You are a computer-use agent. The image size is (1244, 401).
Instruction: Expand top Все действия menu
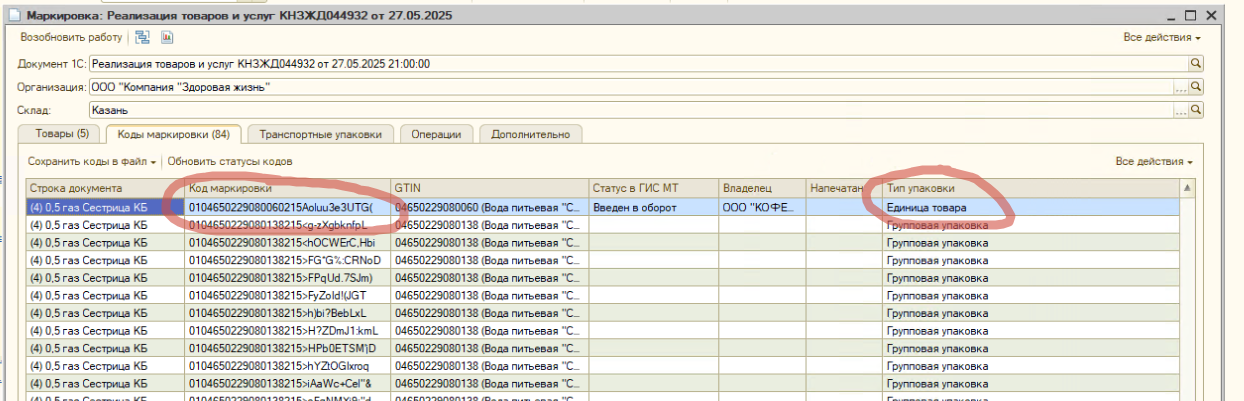[x=1161, y=37]
